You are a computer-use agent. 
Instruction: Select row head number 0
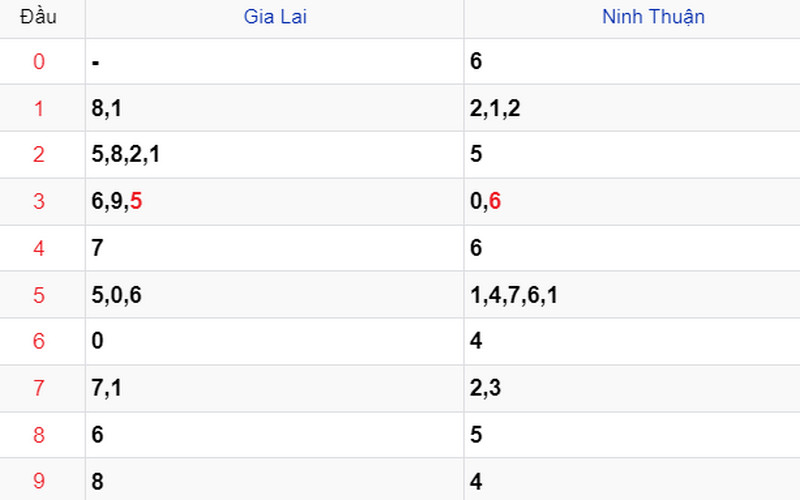39,62
